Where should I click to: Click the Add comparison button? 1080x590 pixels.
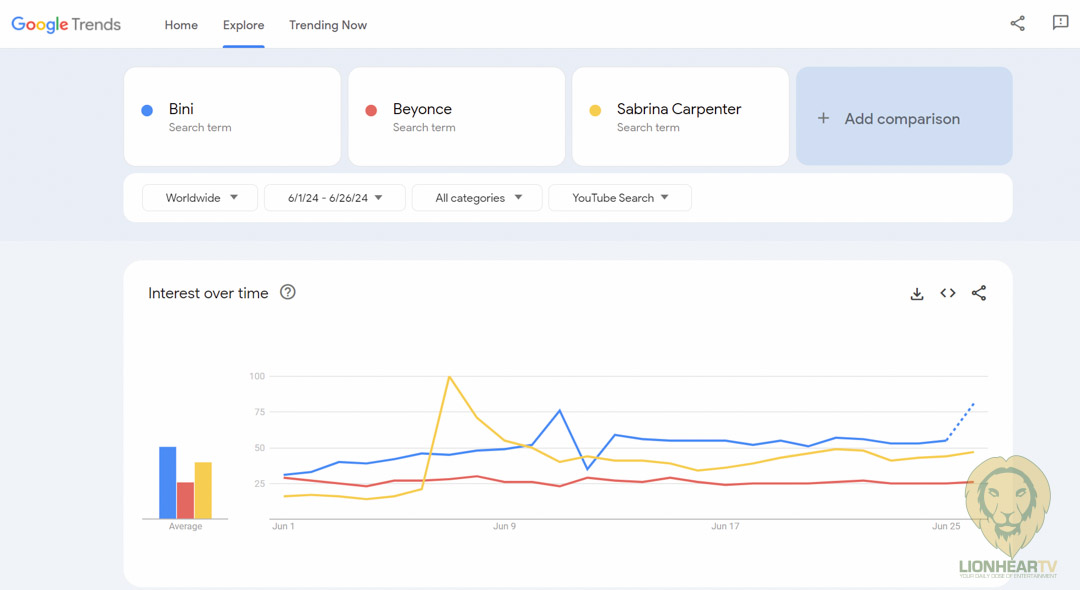click(903, 118)
